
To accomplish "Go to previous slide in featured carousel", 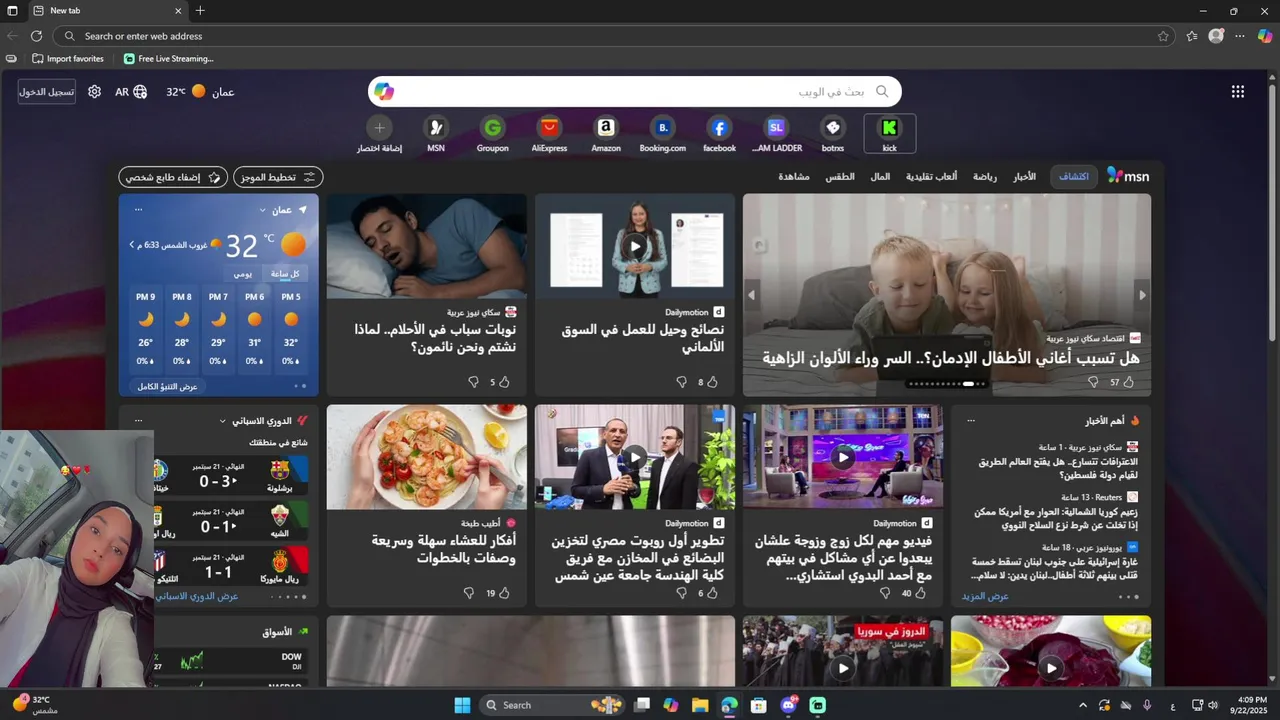I will [752, 295].
